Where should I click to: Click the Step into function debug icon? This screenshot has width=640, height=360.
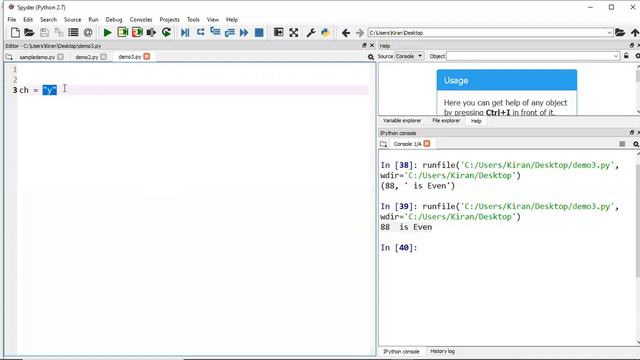(x=215, y=32)
